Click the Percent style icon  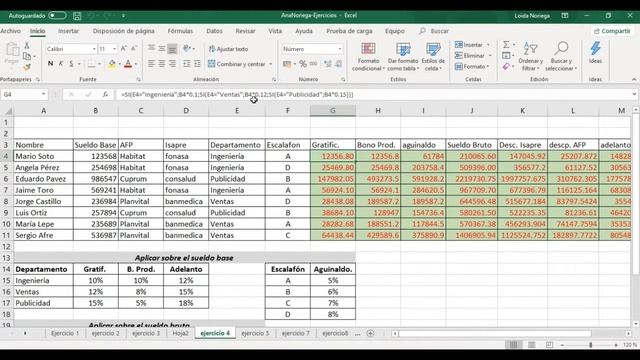303,64
